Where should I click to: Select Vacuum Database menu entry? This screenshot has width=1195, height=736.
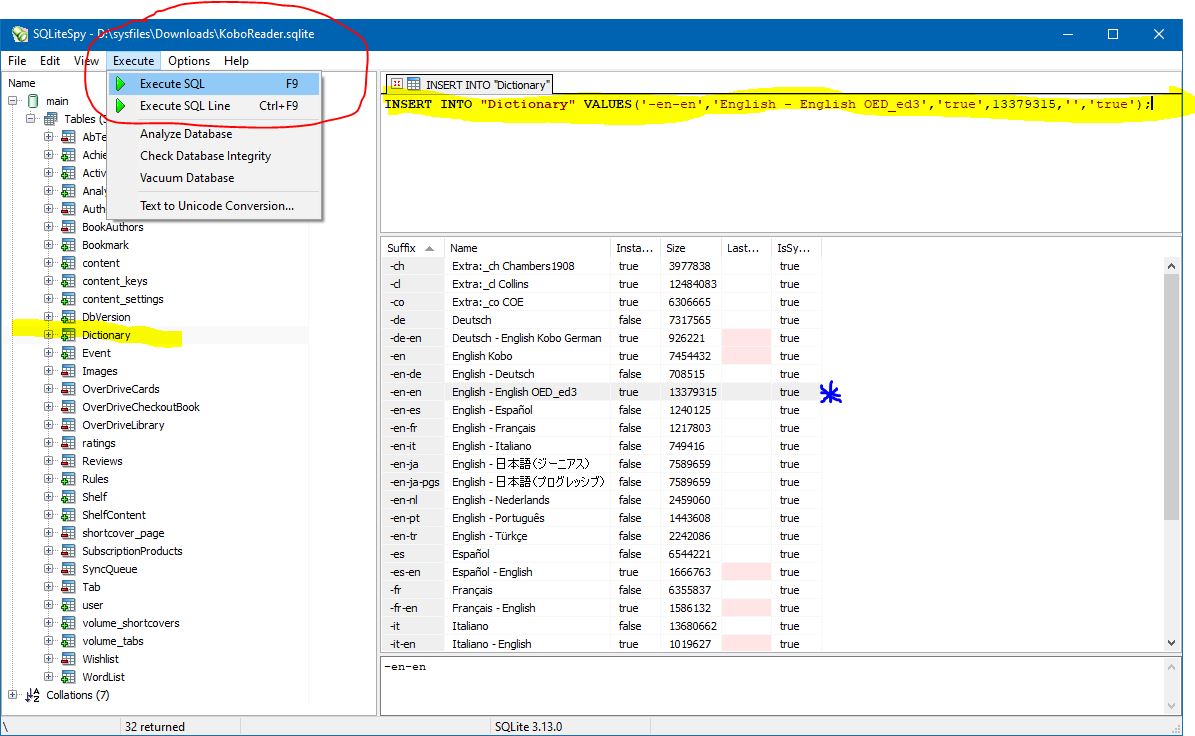[187, 178]
